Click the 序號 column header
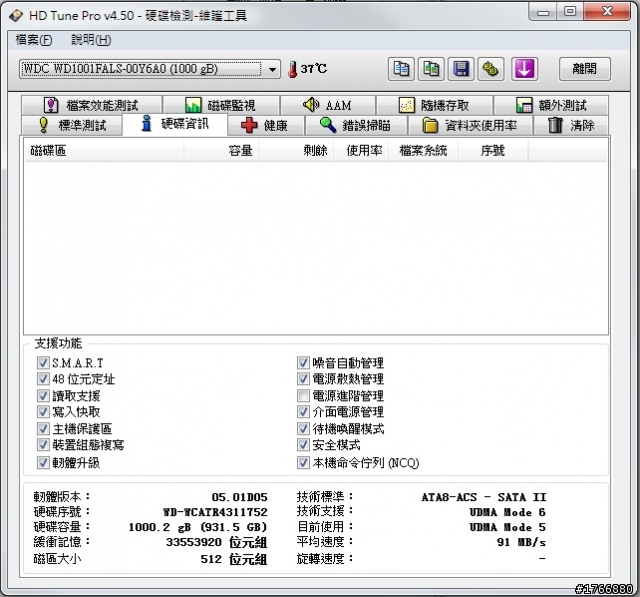The width and height of the screenshot is (640, 597). [493, 151]
